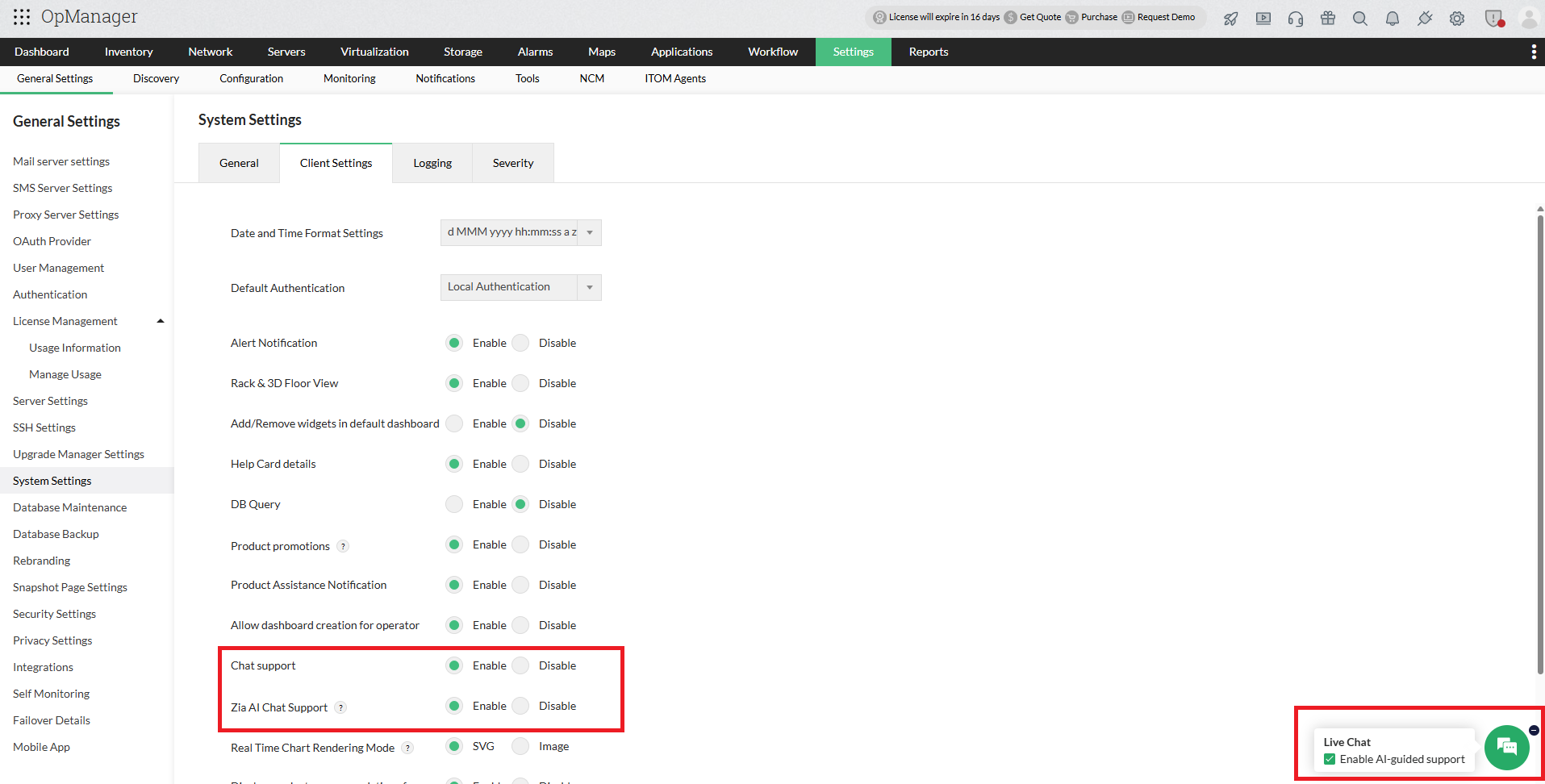Image resolution: width=1545 pixels, height=784 pixels.
Task: Disable Rack & 3D Floor View
Action: 520,383
